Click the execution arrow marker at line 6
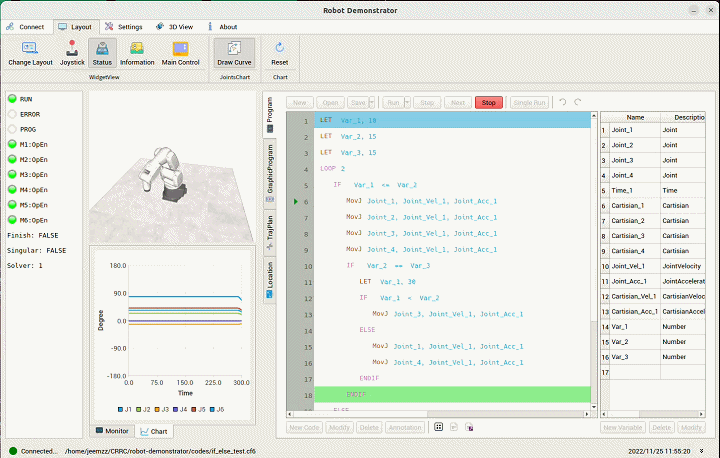The width and height of the screenshot is (720, 458). click(x=296, y=201)
